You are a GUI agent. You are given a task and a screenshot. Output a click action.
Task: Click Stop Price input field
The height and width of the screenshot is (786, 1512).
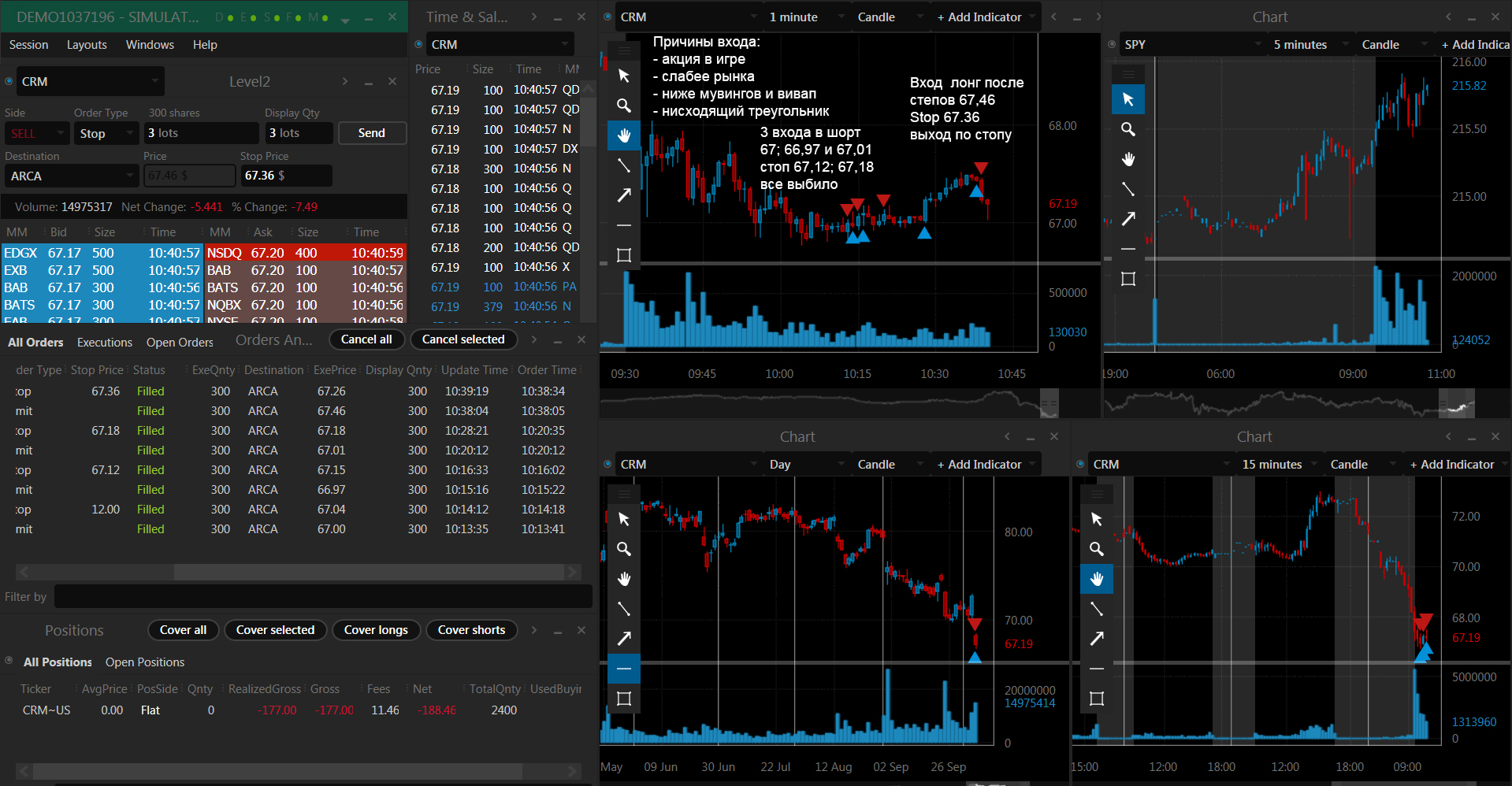[286, 176]
